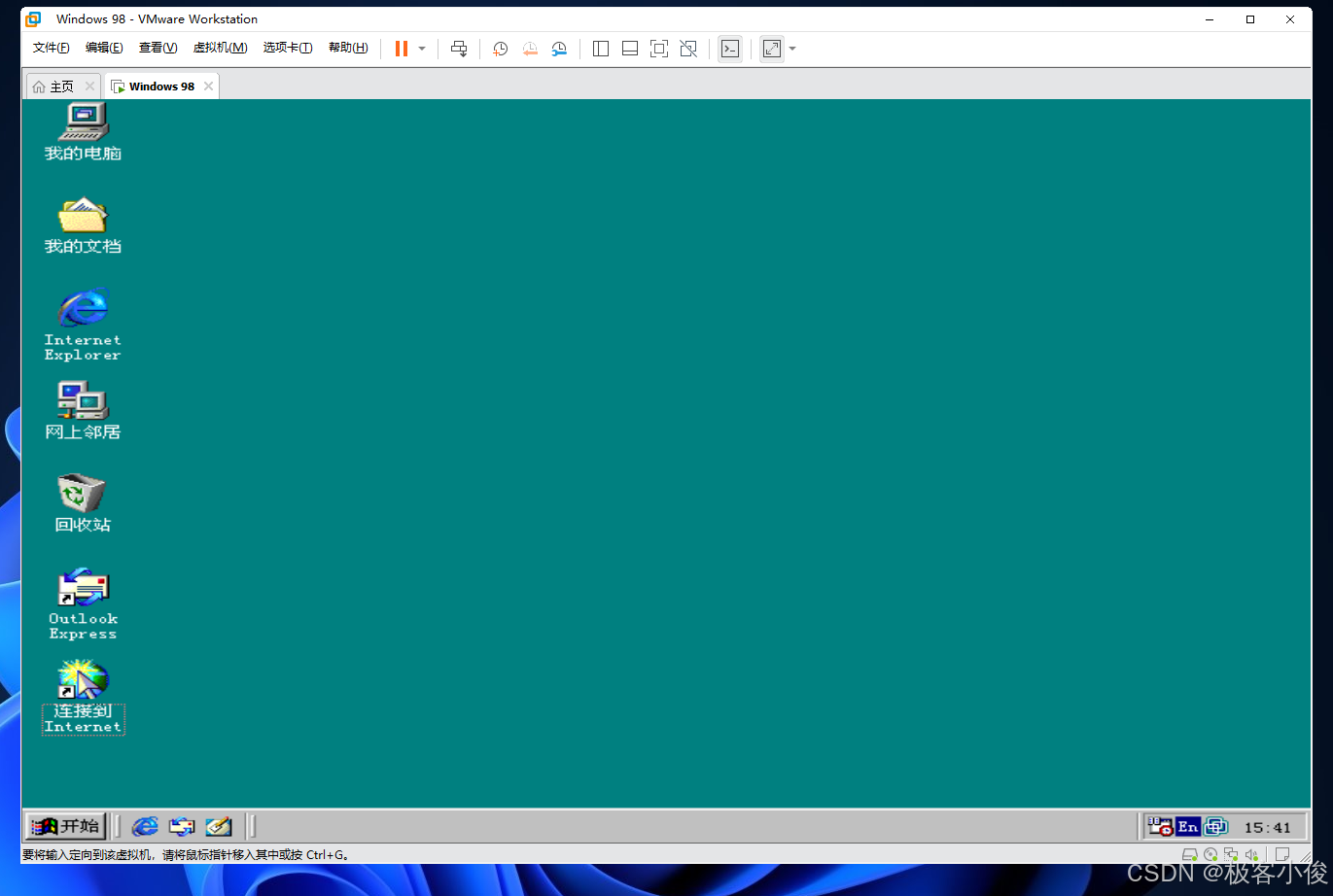Select the 我的文档 folder icon

tap(83, 225)
